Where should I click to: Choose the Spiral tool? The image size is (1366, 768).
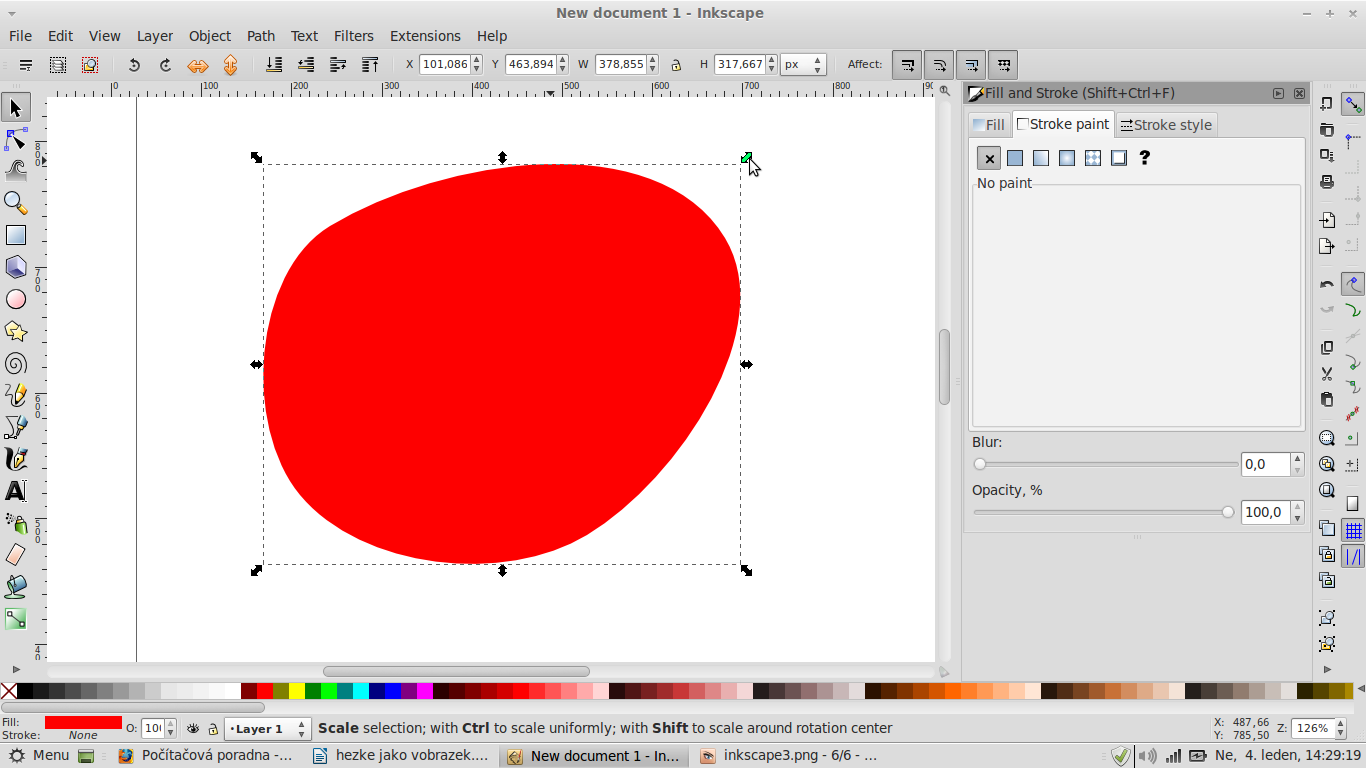[16, 363]
